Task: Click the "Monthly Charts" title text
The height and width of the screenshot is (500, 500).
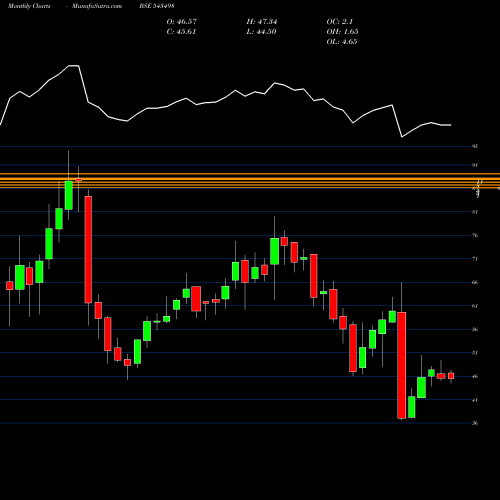Action: 29,6
